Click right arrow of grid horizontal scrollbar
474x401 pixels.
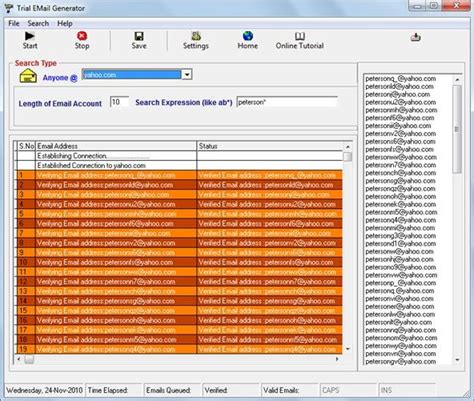pos(337,359)
